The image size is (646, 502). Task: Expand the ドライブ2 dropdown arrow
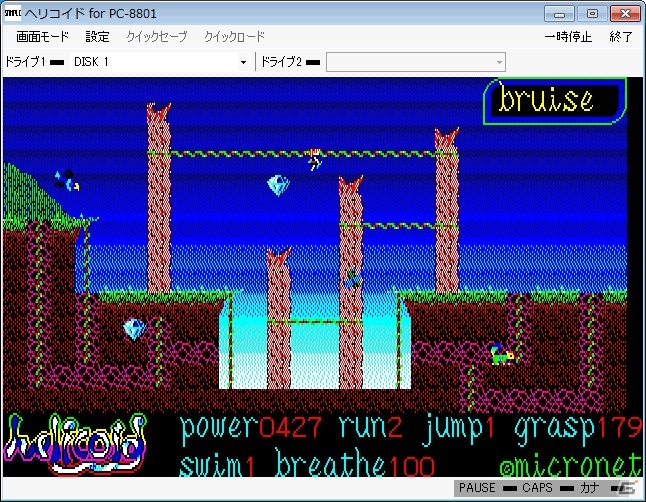499,62
